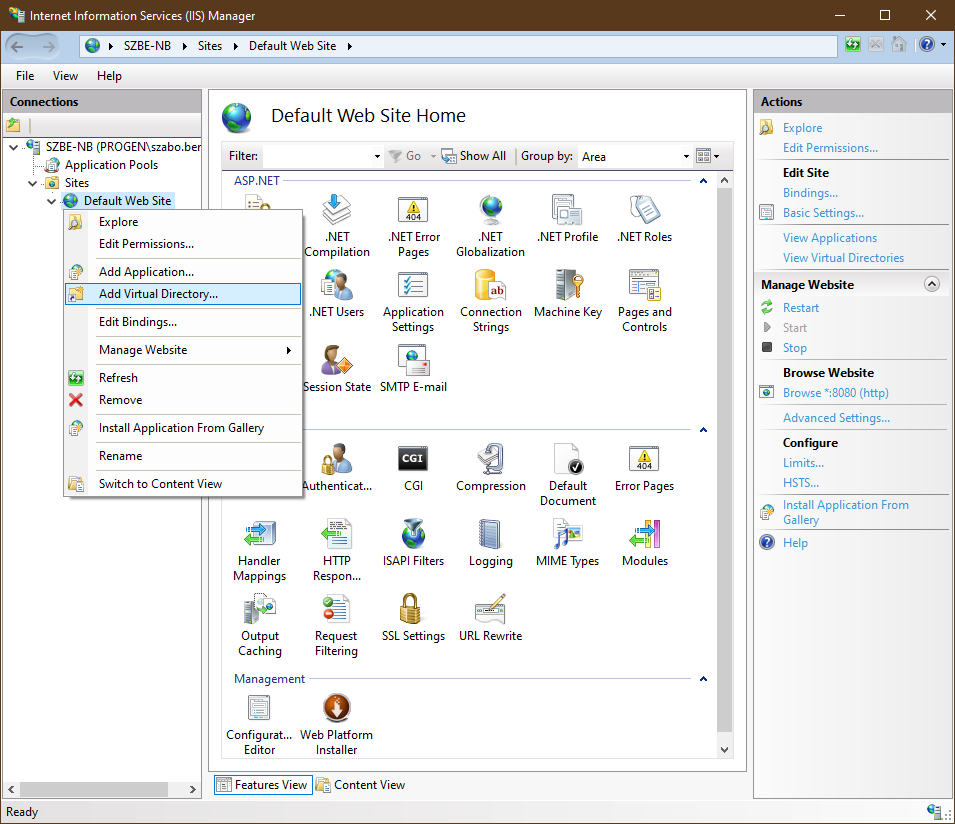955x824 pixels.
Task: Click Show All in filter bar
Action: (474, 157)
